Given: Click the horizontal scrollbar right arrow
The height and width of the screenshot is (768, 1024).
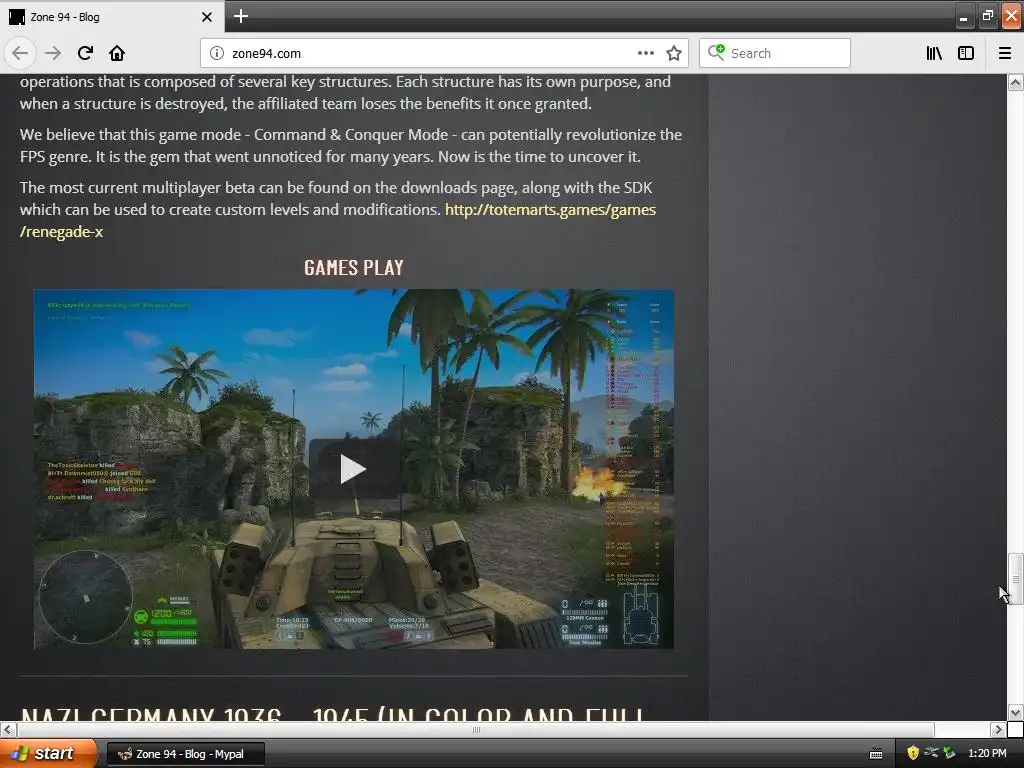Looking at the screenshot, I should point(998,729).
